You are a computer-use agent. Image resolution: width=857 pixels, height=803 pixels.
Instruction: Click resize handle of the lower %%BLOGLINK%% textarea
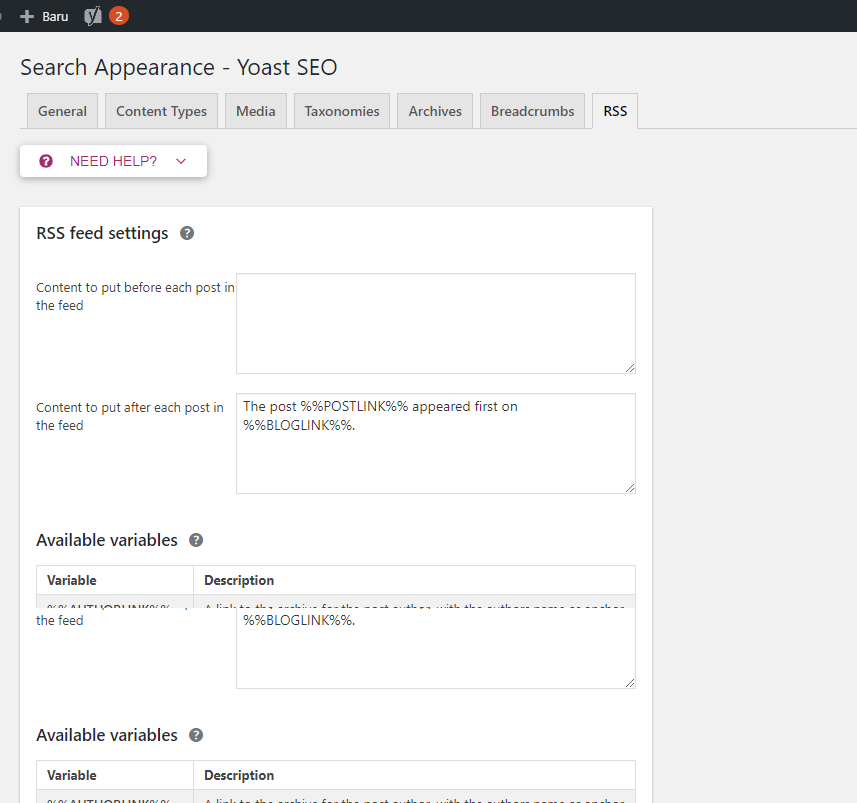coord(630,683)
